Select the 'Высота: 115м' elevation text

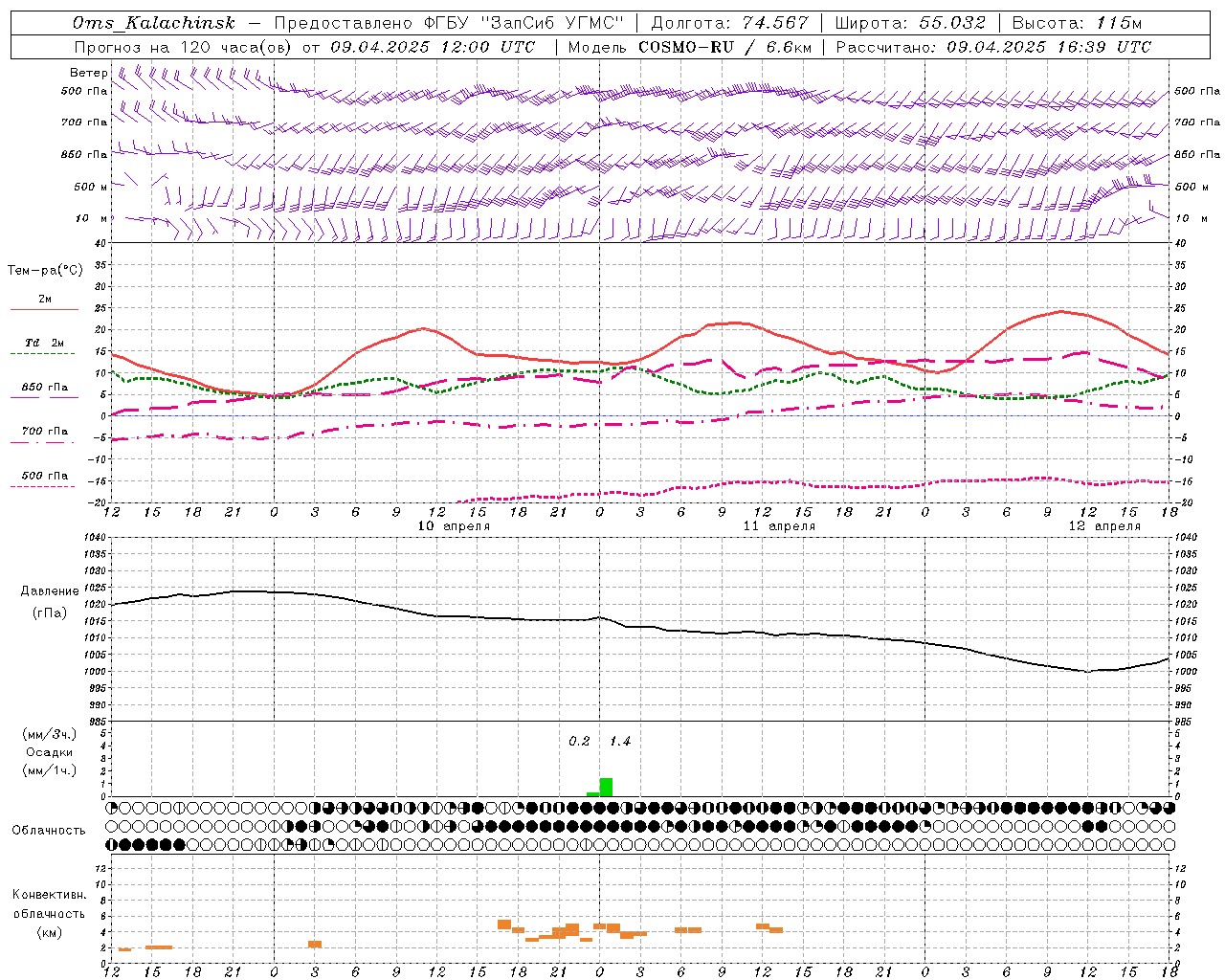[1077, 23]
